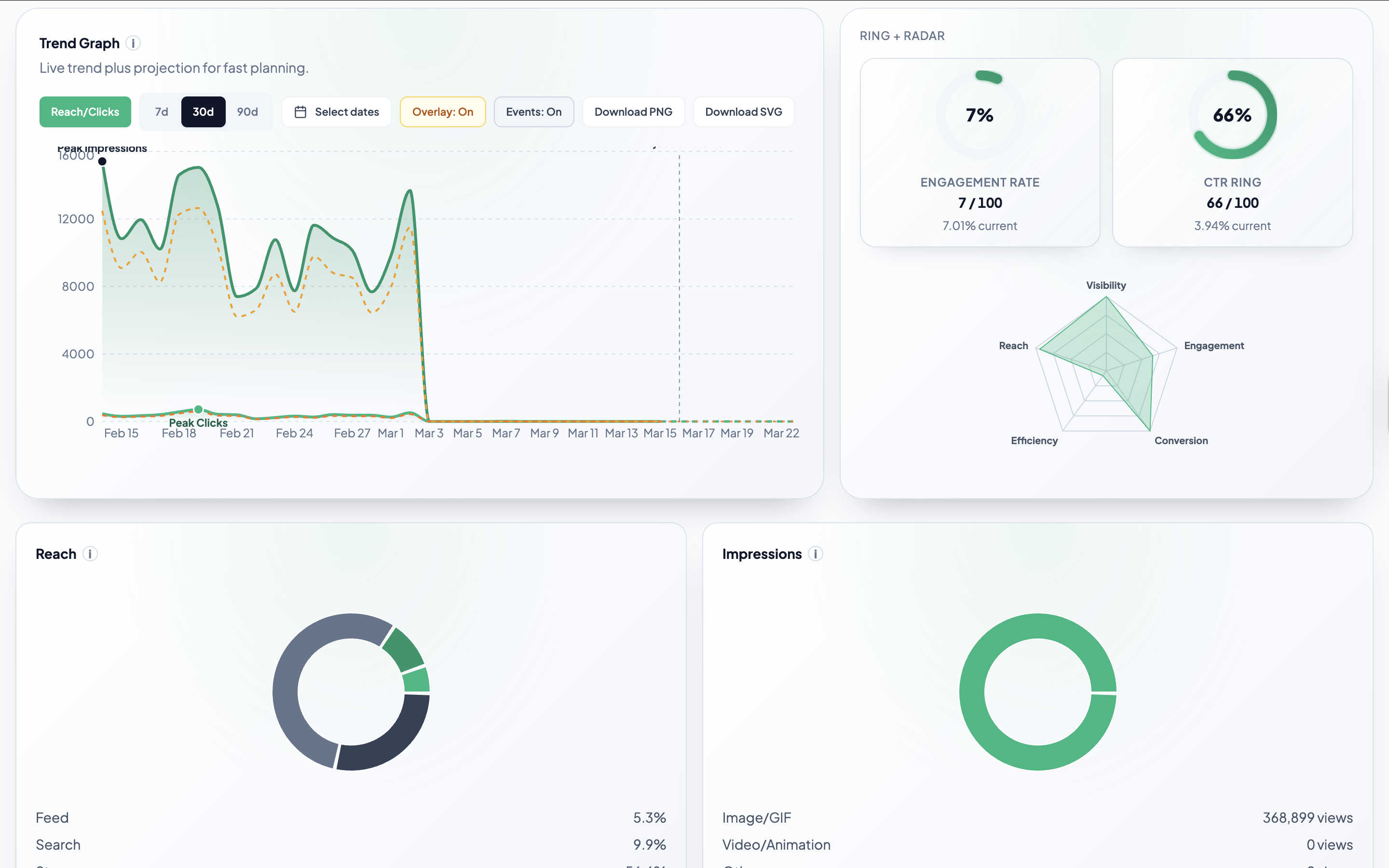The image size is (1389, 868).
Task: Select the 30d range tab
Action: (203, 112)
